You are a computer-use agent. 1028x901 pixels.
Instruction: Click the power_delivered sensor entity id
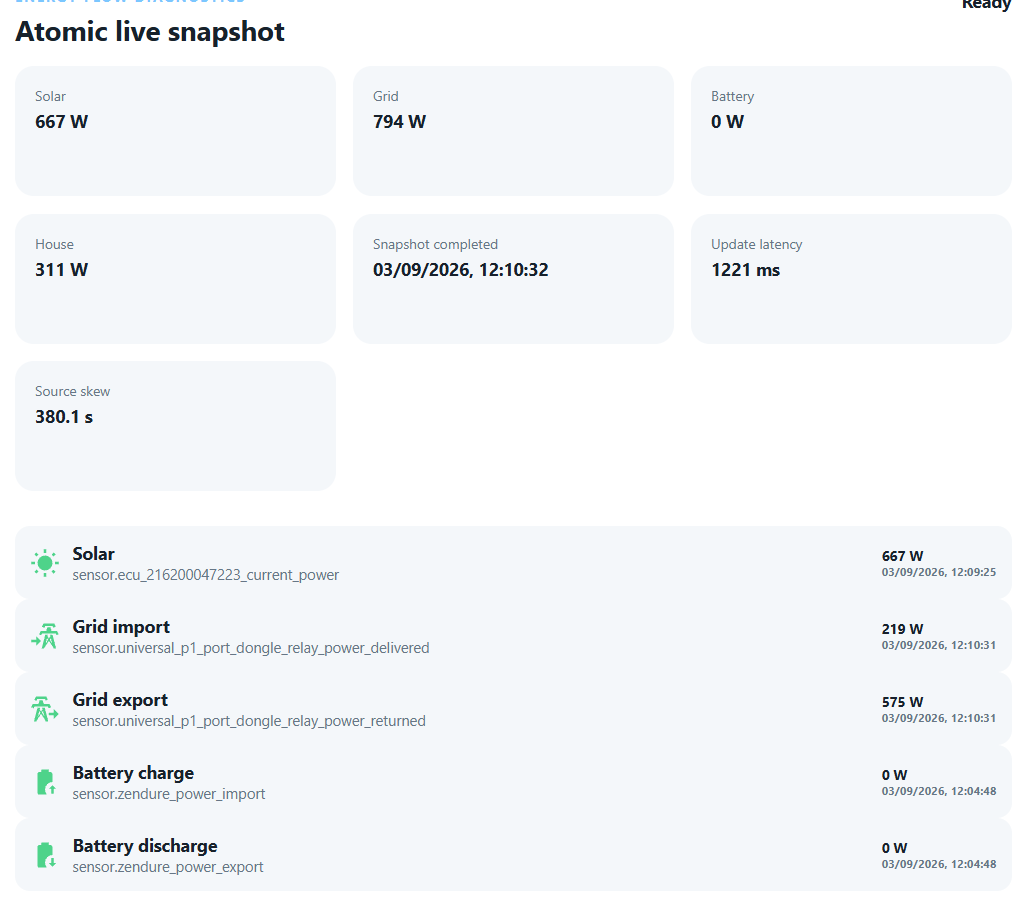pos(250,648)
